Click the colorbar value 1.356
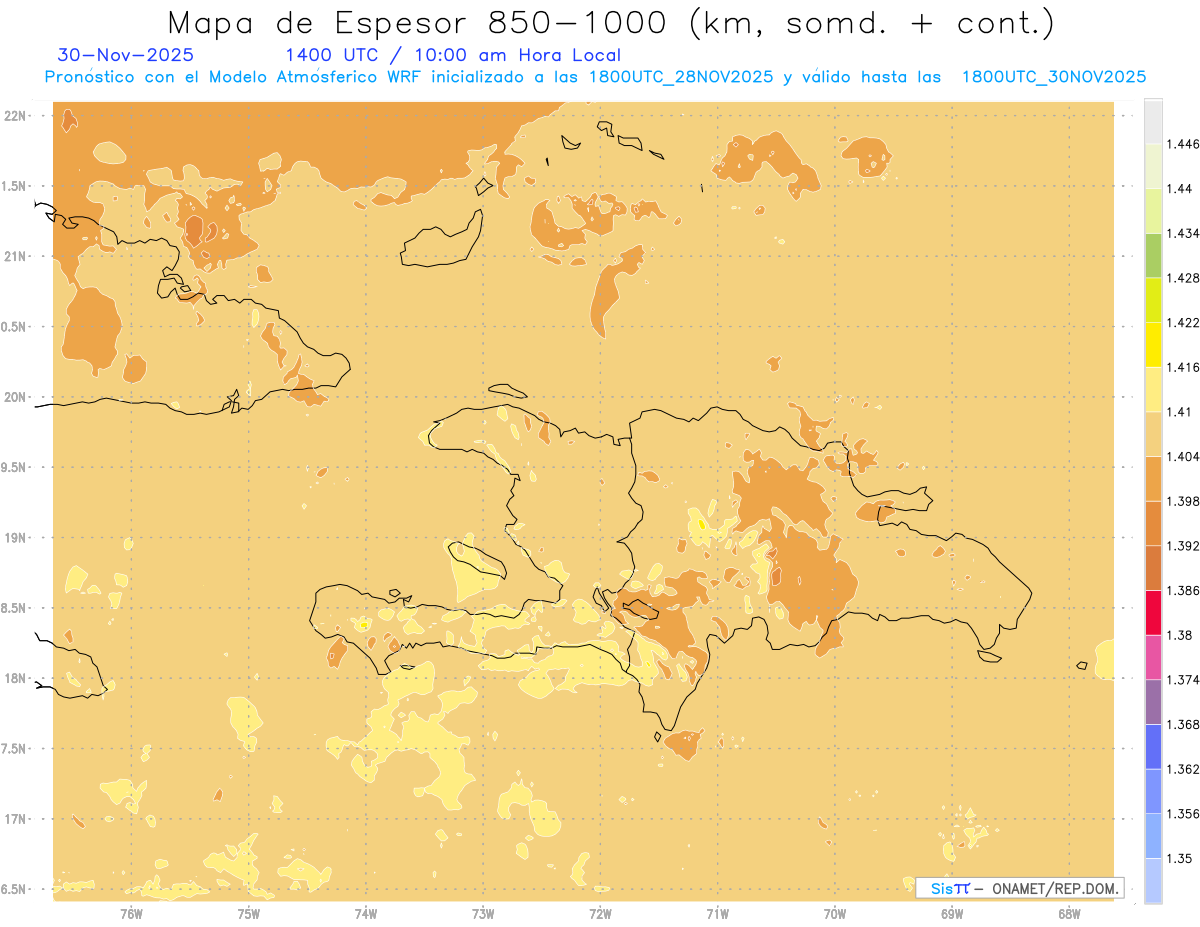This screenshot has width=1200, height=927. tap(1183, 814)
